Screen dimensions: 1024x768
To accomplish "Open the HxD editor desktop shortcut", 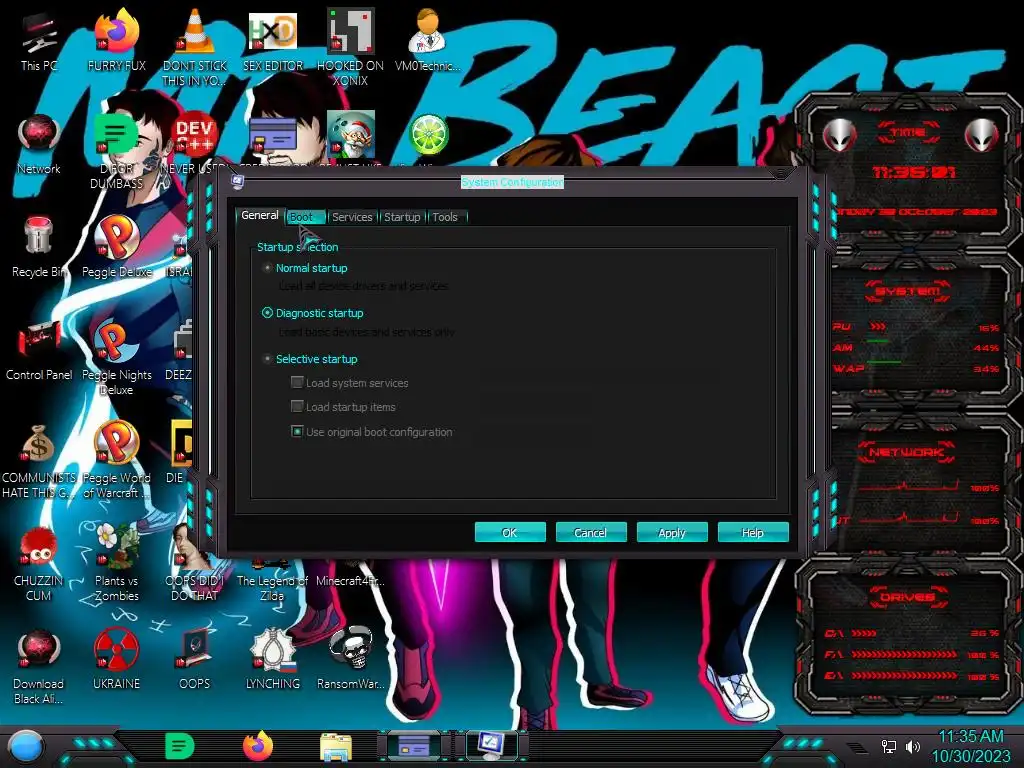I will [x=273, y=42].
